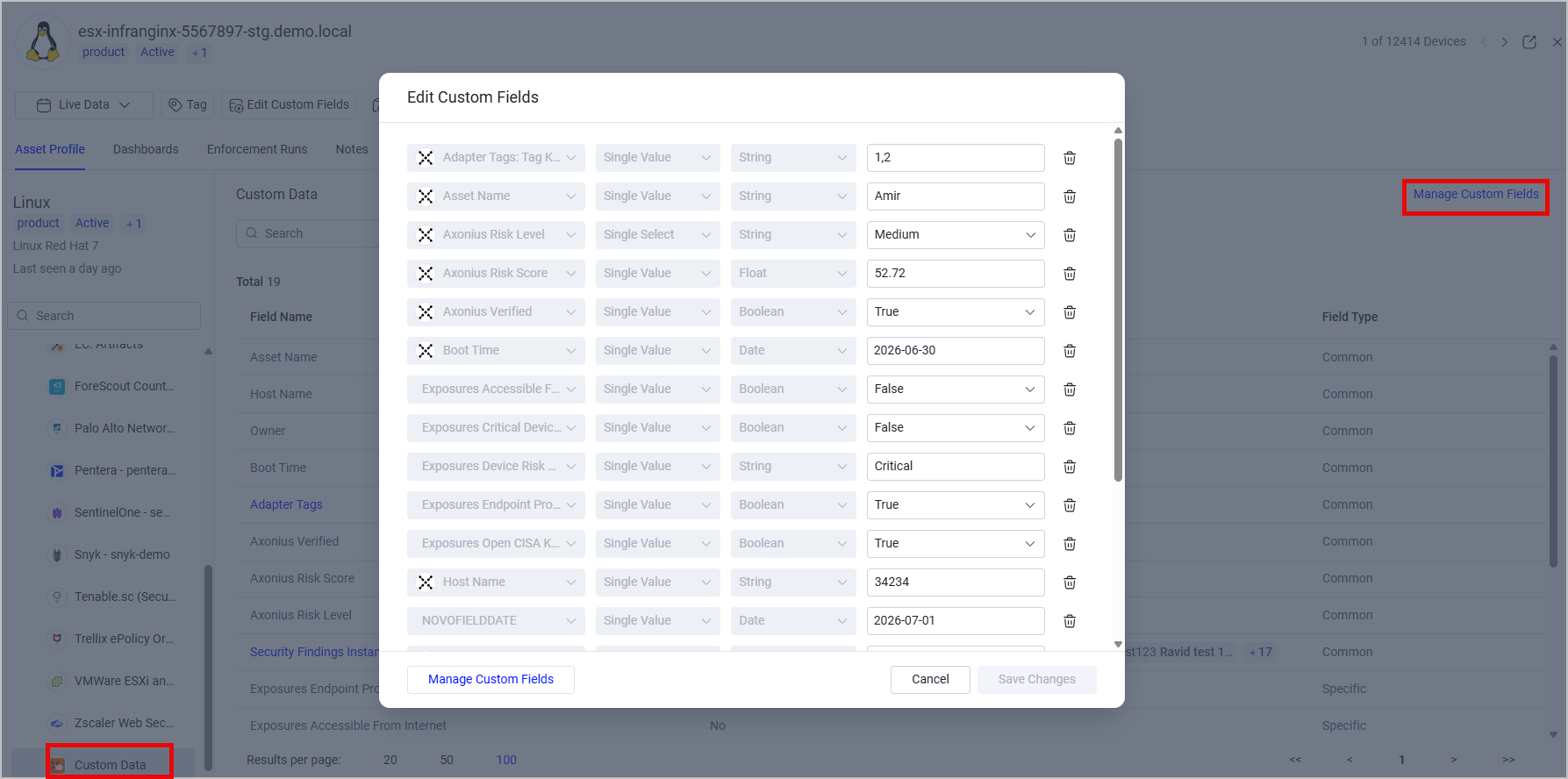1568x779 pixels.
Task: Open Axonius Verified True value dropdown
Action: point(956,312)
